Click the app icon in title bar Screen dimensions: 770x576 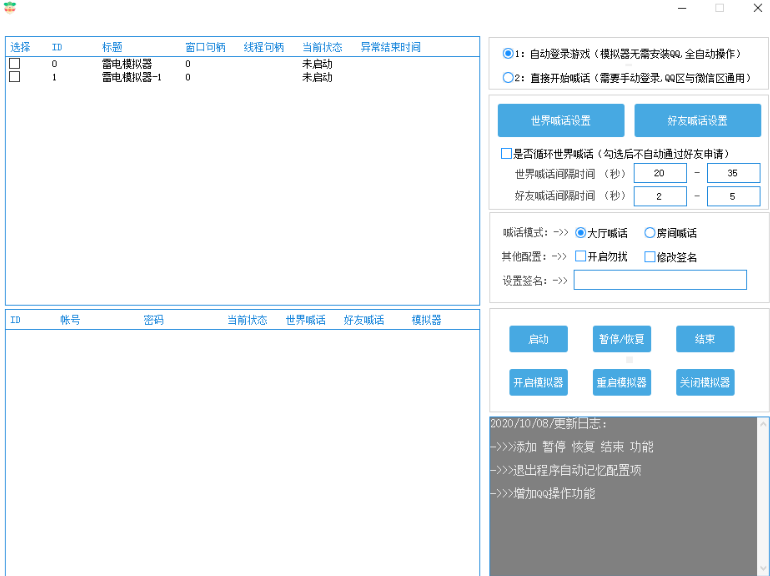point(10,8)
